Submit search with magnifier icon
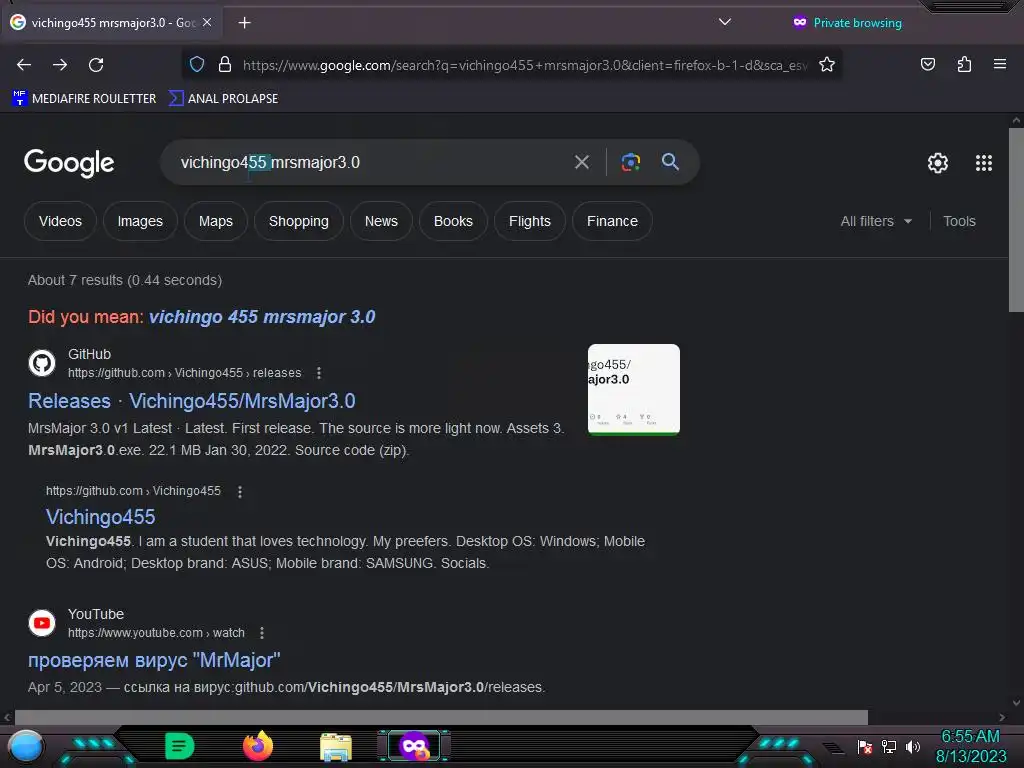This screenshot has width=1024, height=768. (x=670, y=161)
